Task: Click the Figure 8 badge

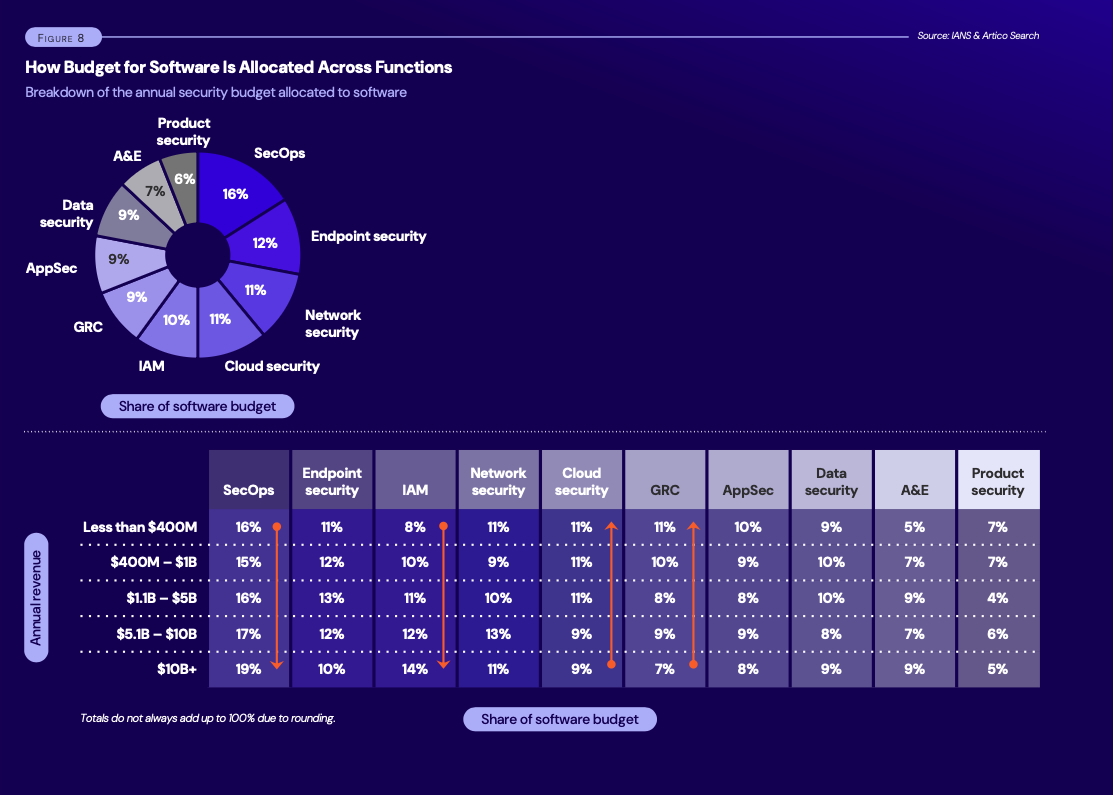Action: 63,36
